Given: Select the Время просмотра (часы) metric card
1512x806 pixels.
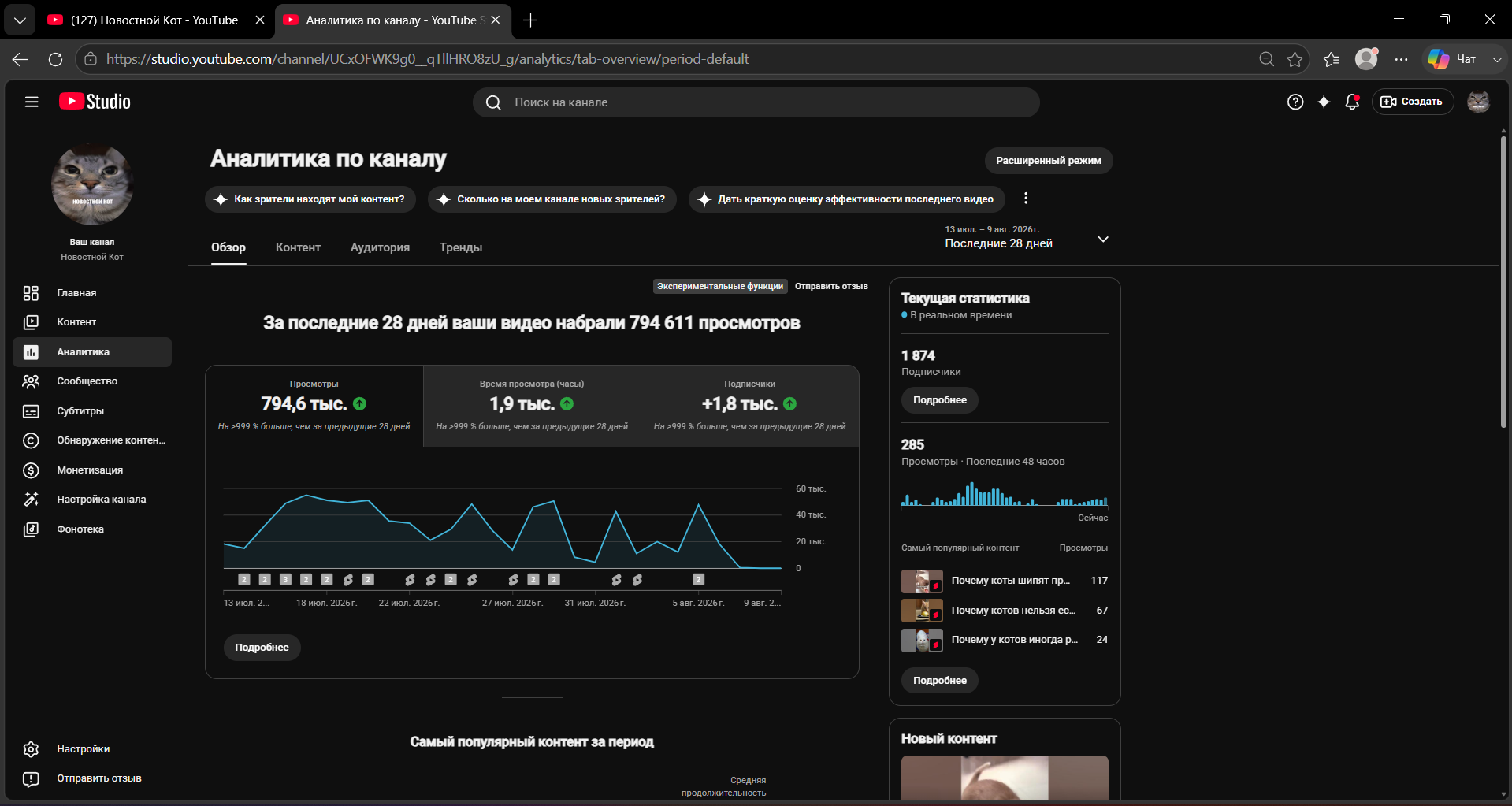Looking at the screenshot, I should coord(532,406).
